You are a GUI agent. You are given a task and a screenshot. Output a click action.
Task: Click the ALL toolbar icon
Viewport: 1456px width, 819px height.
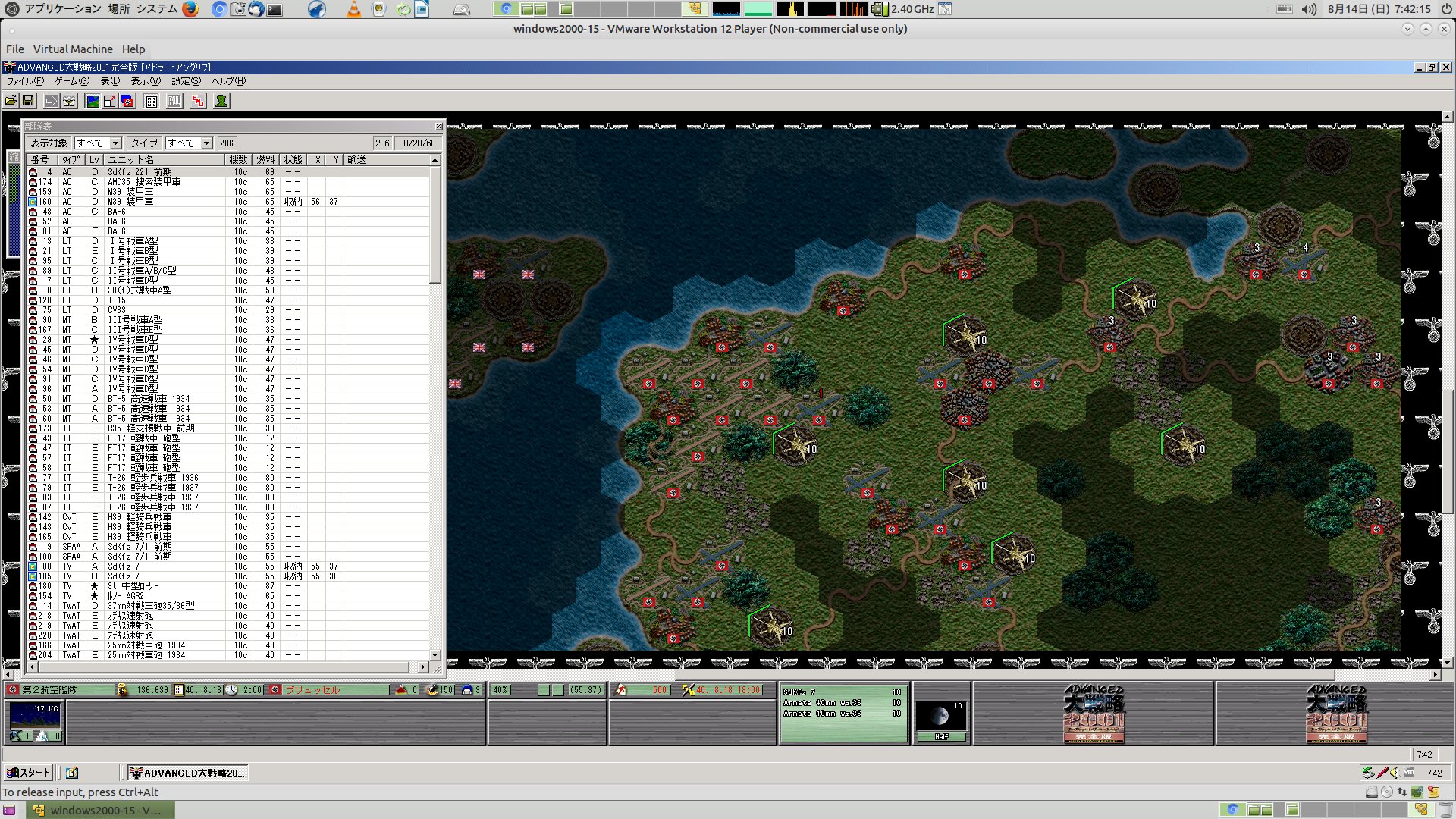pyautogui.click(x=174, y=101)
